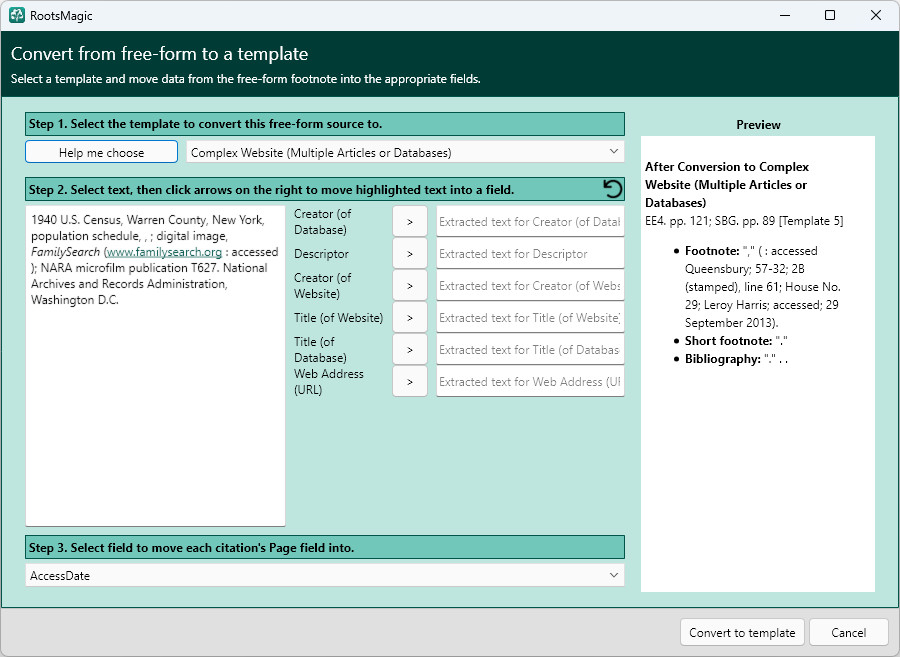Focus the Descriptor extracted text field
Viewport: 900px width, 657px height.
click(530, 254)
